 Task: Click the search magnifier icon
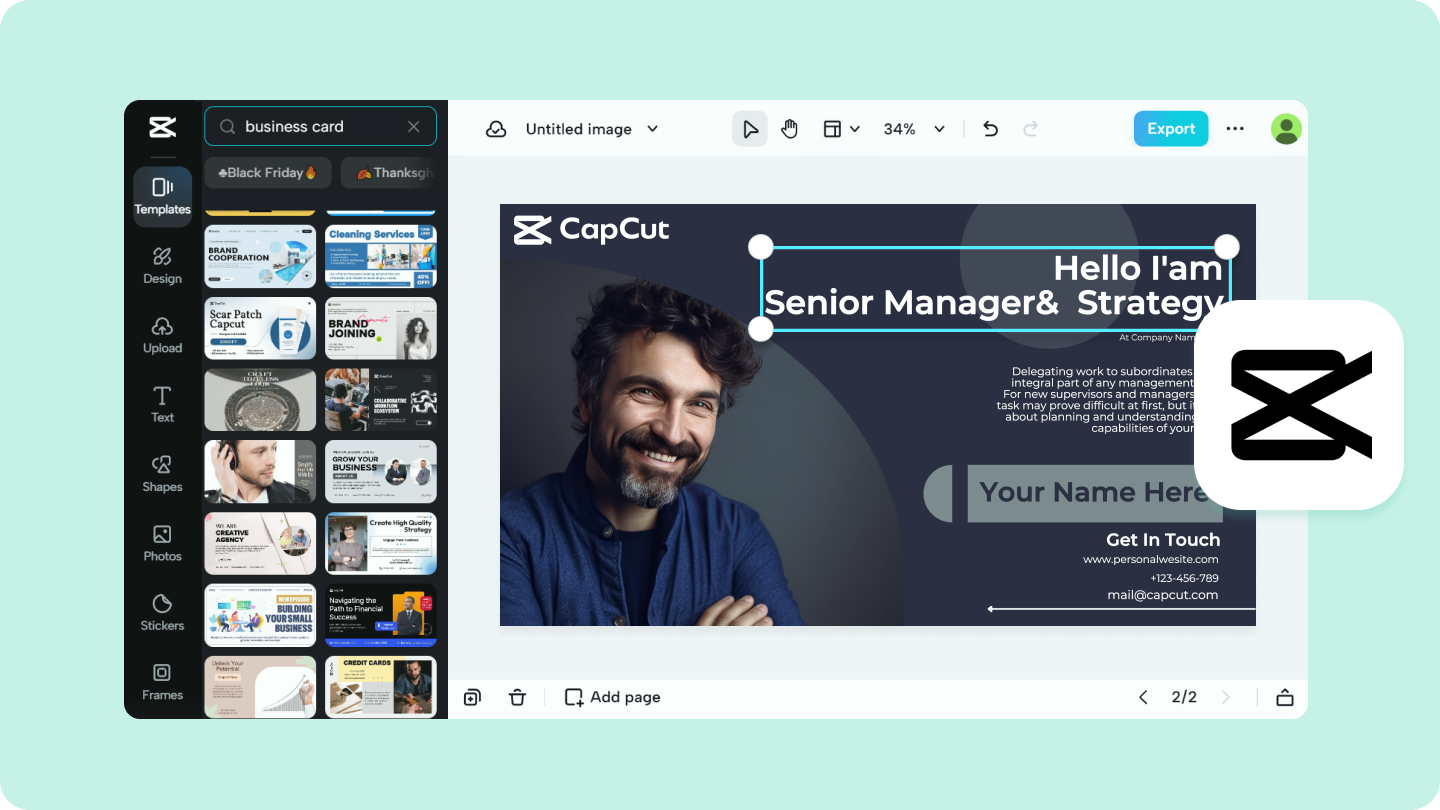coord(227,127)
